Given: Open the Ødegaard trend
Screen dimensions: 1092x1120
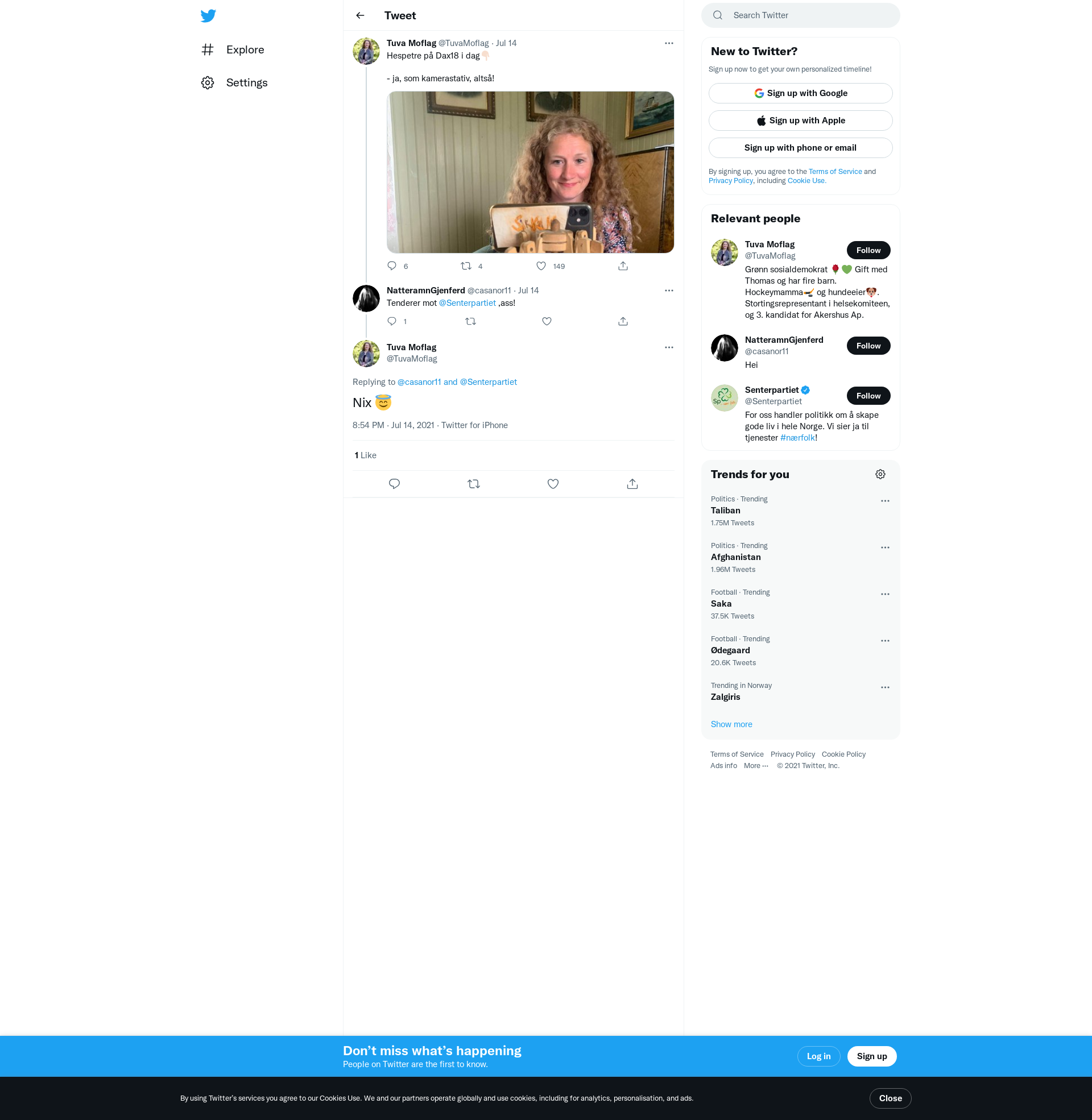Looking at the screenshot, I should 730,650.
